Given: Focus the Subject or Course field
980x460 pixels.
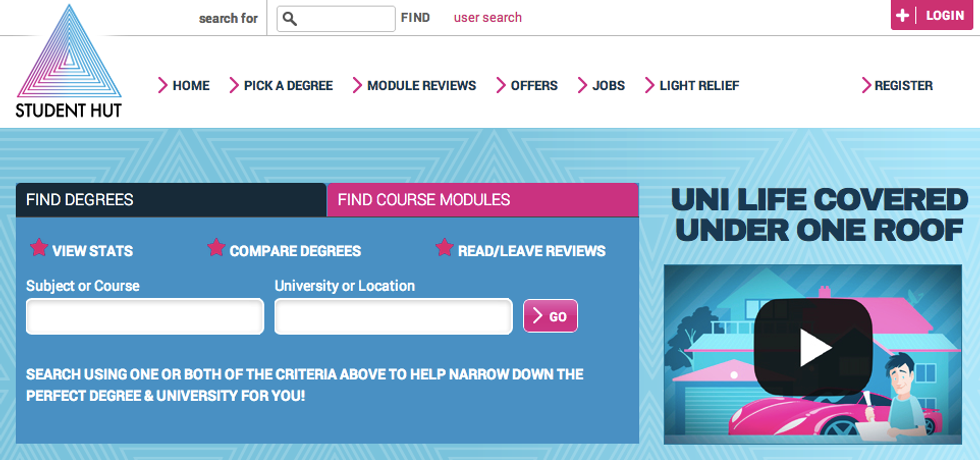Looking at the screenshot, I should tap(145, 316).
